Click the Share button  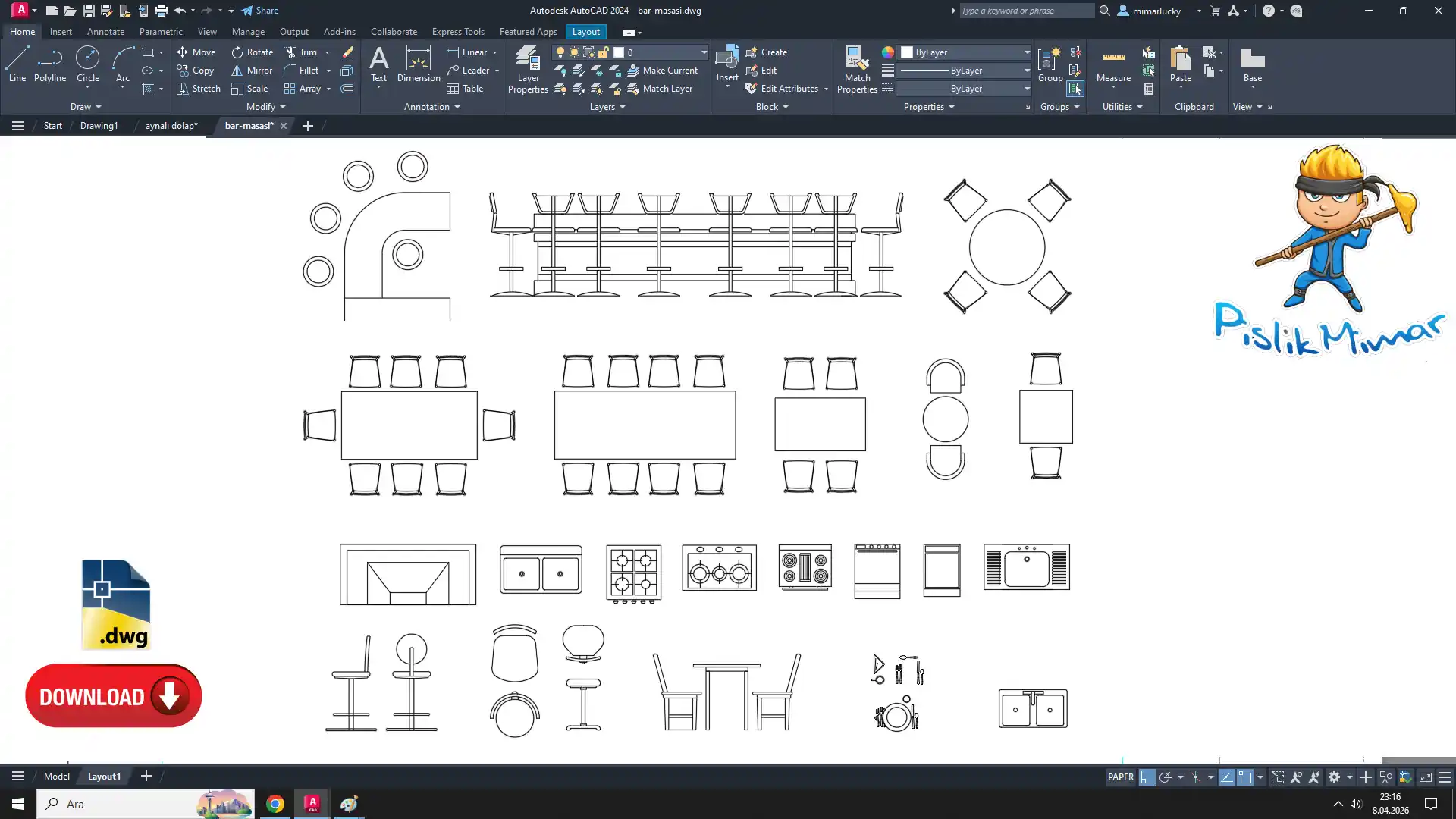tap(259, 11)
